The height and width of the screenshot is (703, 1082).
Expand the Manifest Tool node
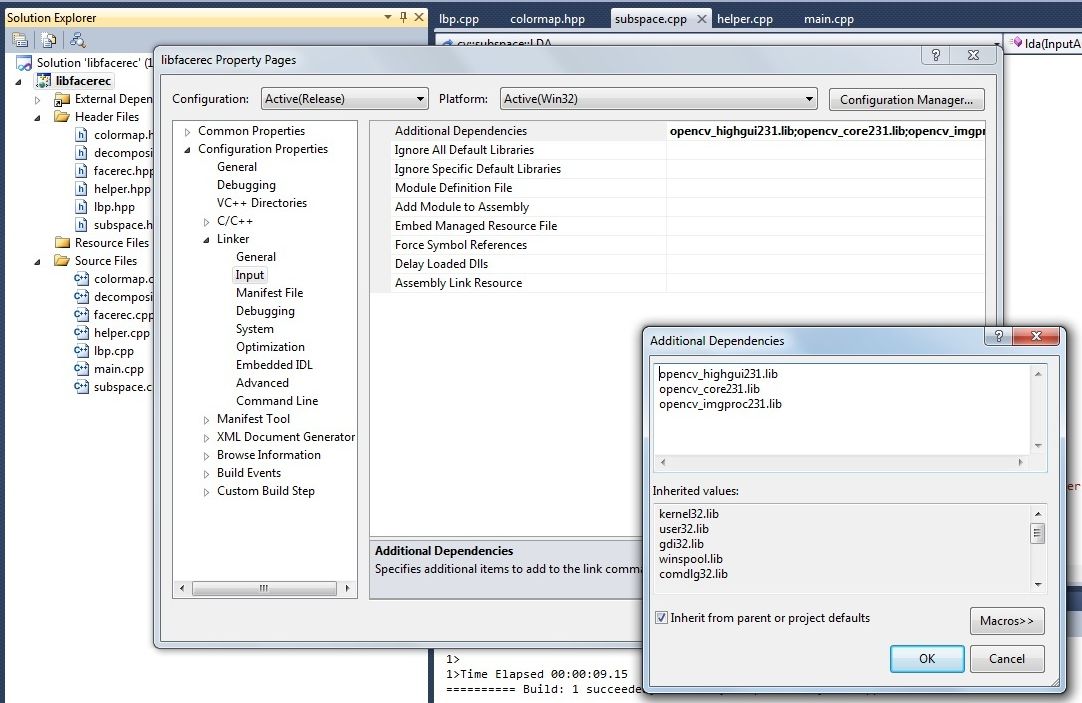pyautogui.click(x=206, y=419)
